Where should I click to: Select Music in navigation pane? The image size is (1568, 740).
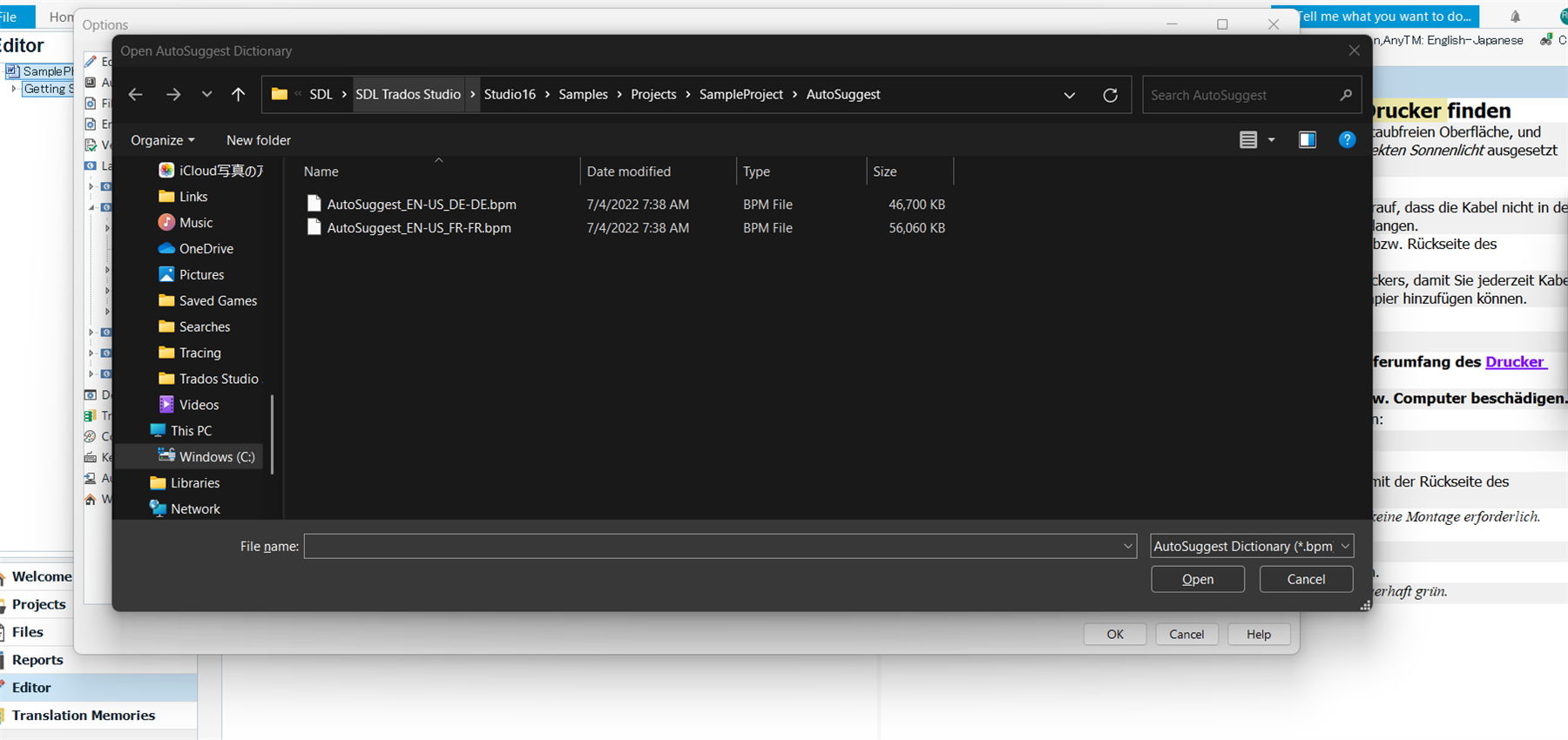pos(186,223)
